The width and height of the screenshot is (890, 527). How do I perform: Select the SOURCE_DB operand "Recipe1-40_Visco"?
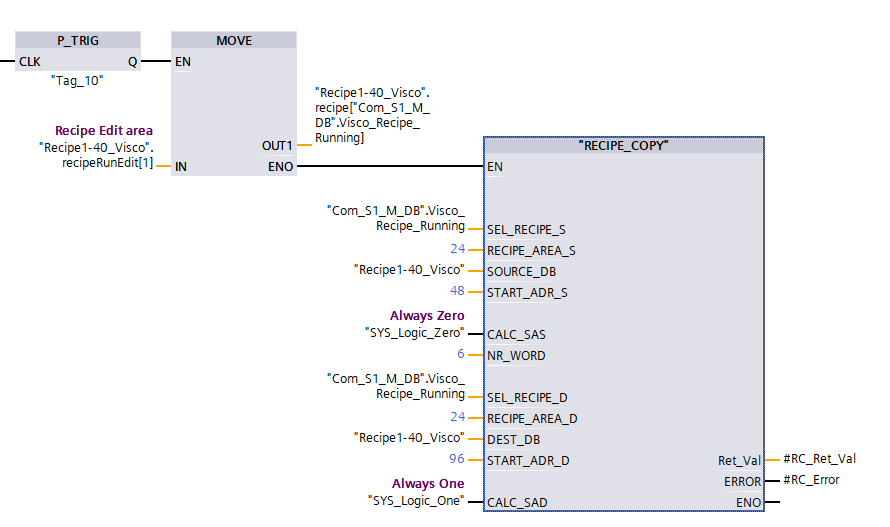pyautogui.click(x=409, y=270)
